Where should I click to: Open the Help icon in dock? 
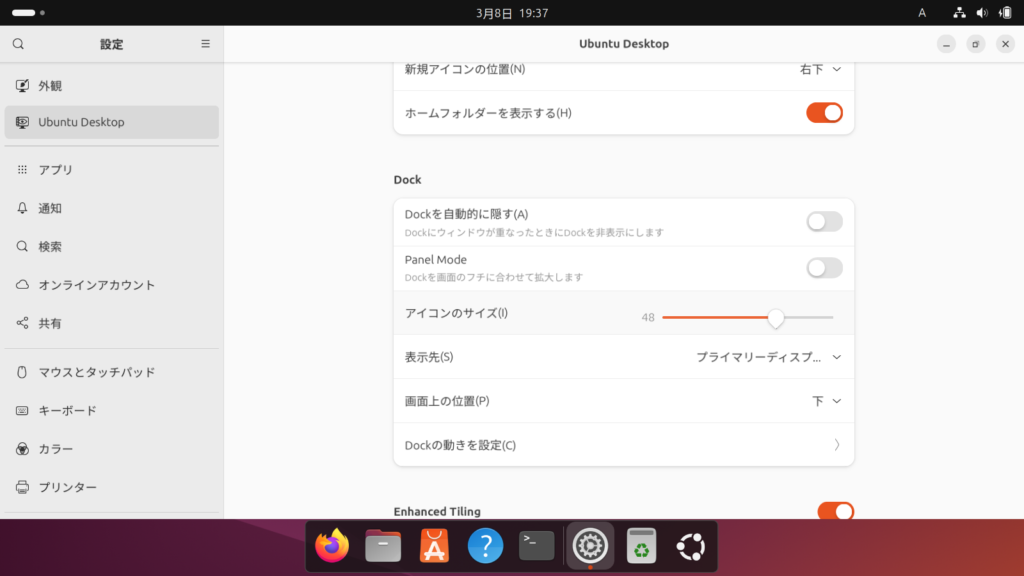(x=485, y=546)
